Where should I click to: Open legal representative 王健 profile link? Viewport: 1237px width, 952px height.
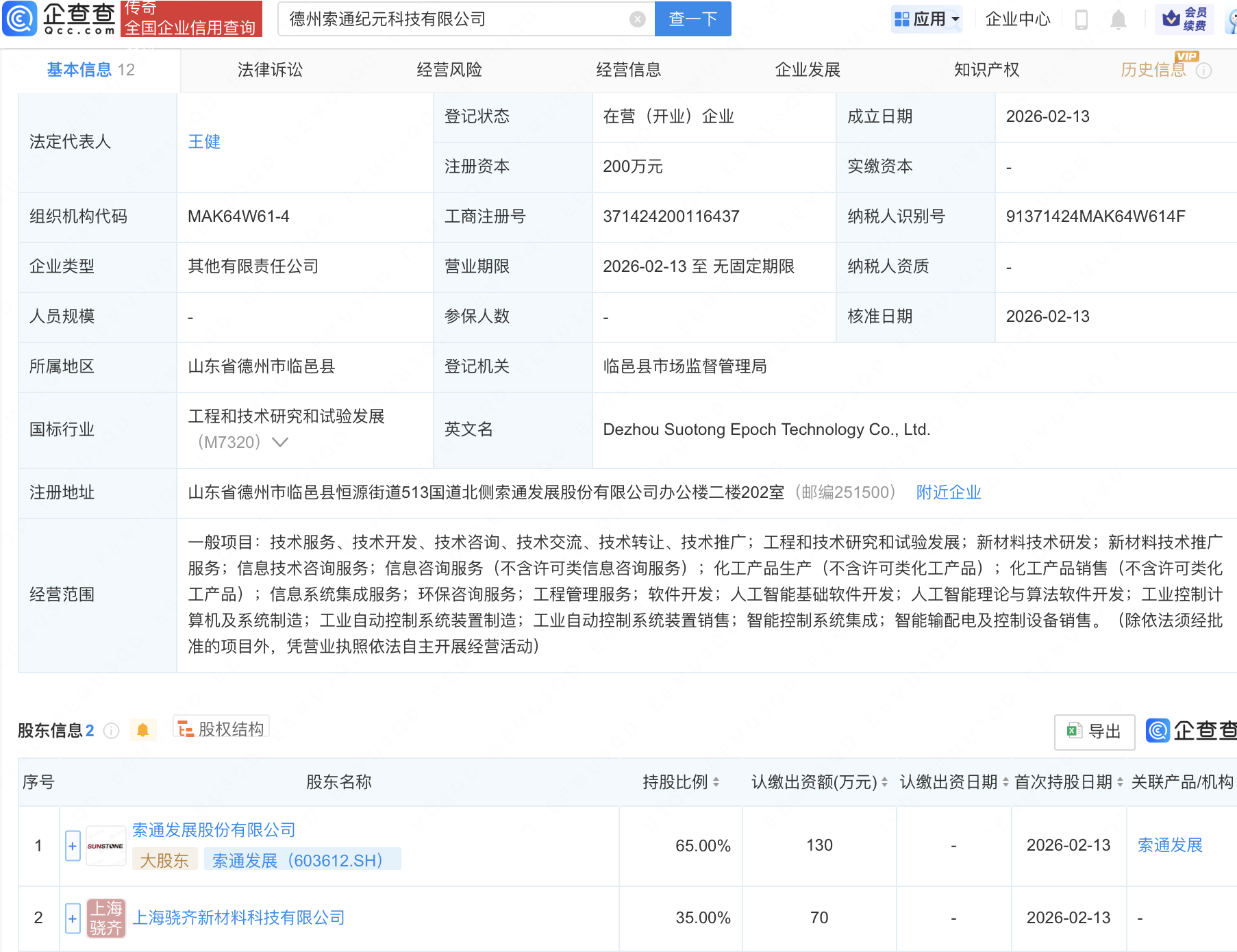pos(204,142)
